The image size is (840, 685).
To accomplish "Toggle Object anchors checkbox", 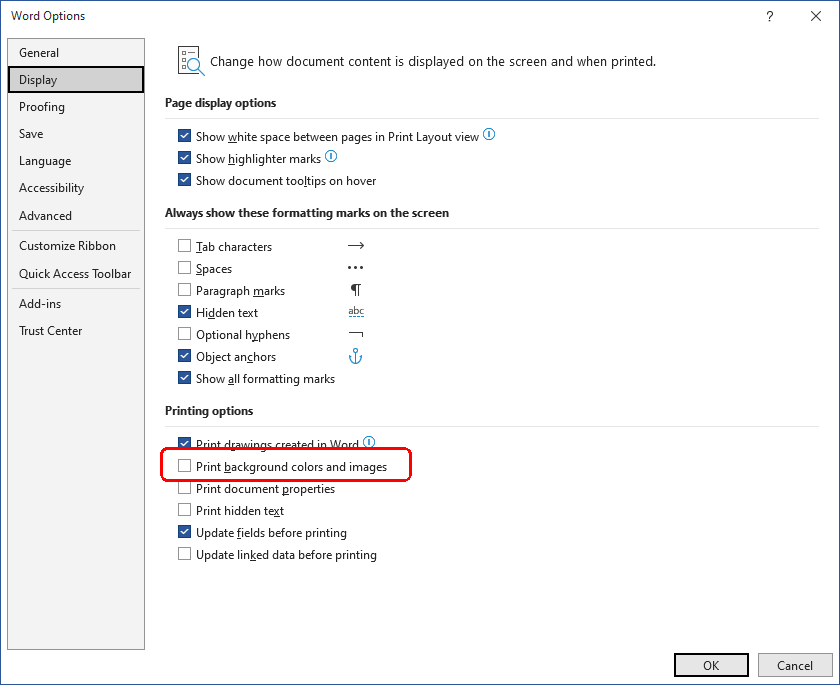I will pos(184,356).
